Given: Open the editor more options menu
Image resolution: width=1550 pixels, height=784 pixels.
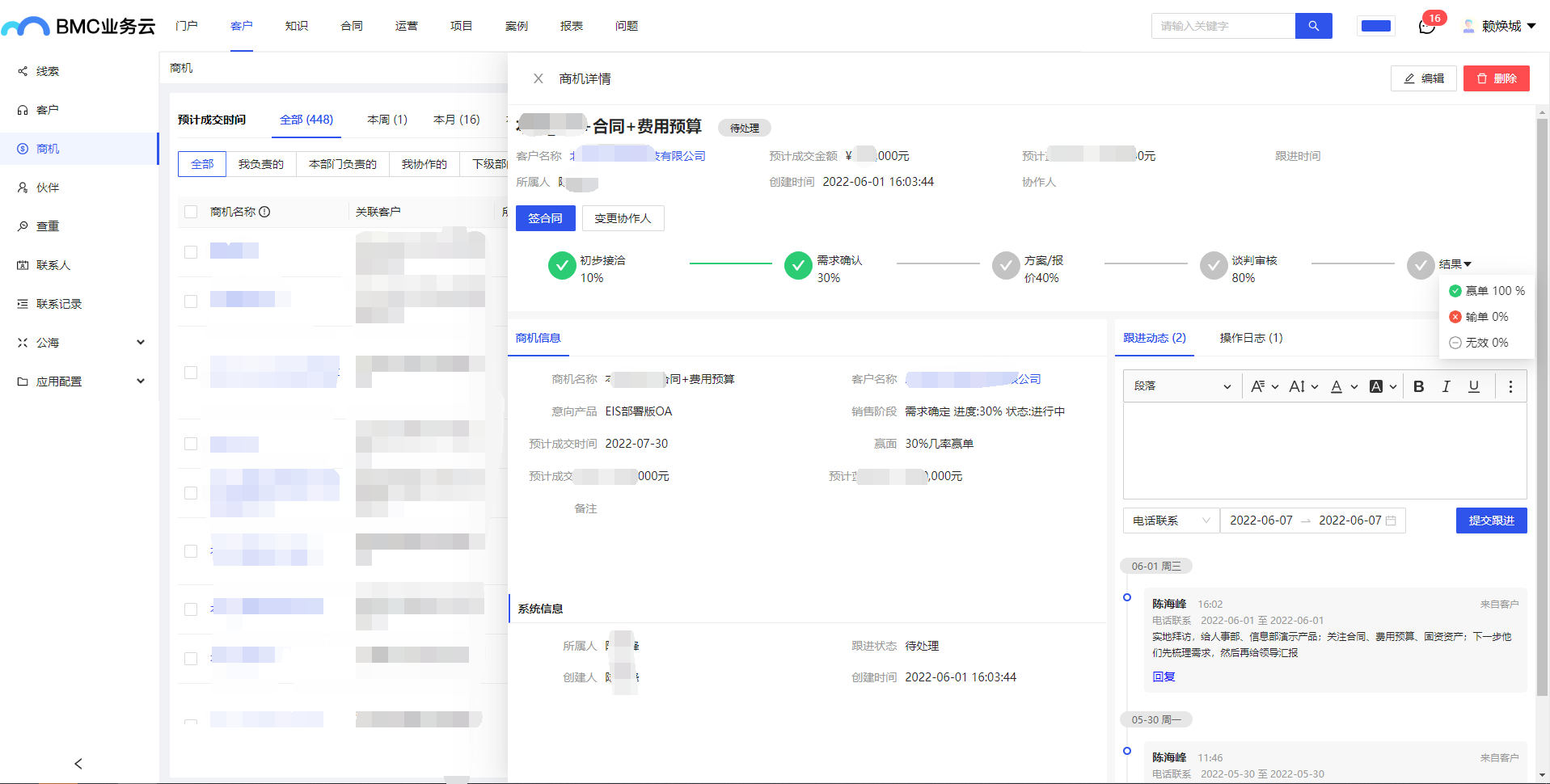Looking at the screenshot, I should [1510, 386].
